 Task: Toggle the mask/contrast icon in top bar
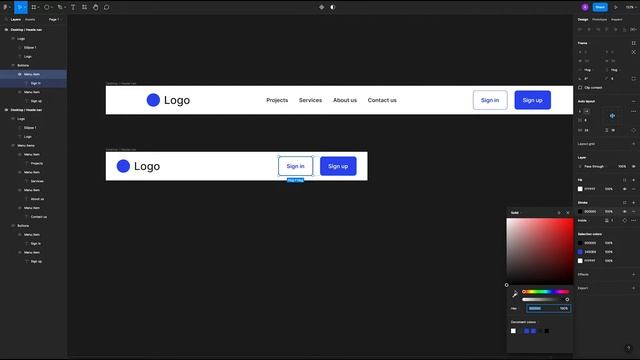333,7
